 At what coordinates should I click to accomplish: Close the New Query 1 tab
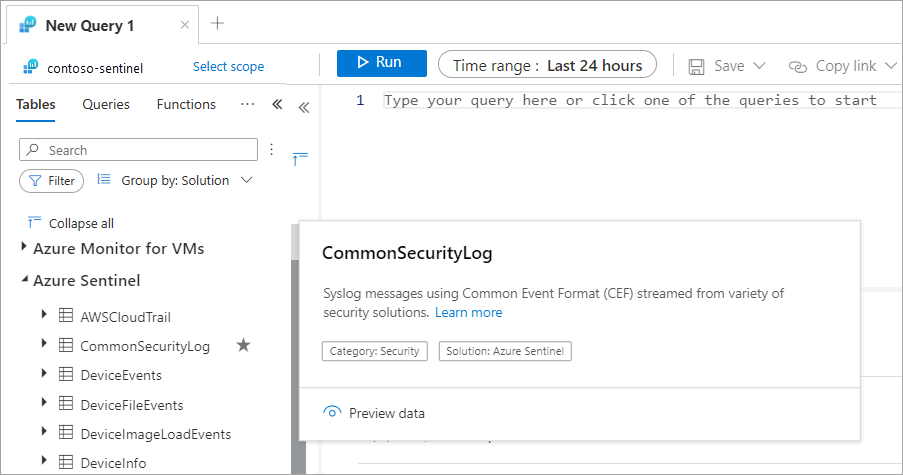click(x=184, y=25)
